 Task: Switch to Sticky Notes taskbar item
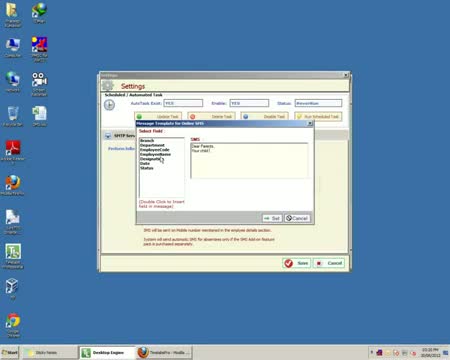point(50,352)
